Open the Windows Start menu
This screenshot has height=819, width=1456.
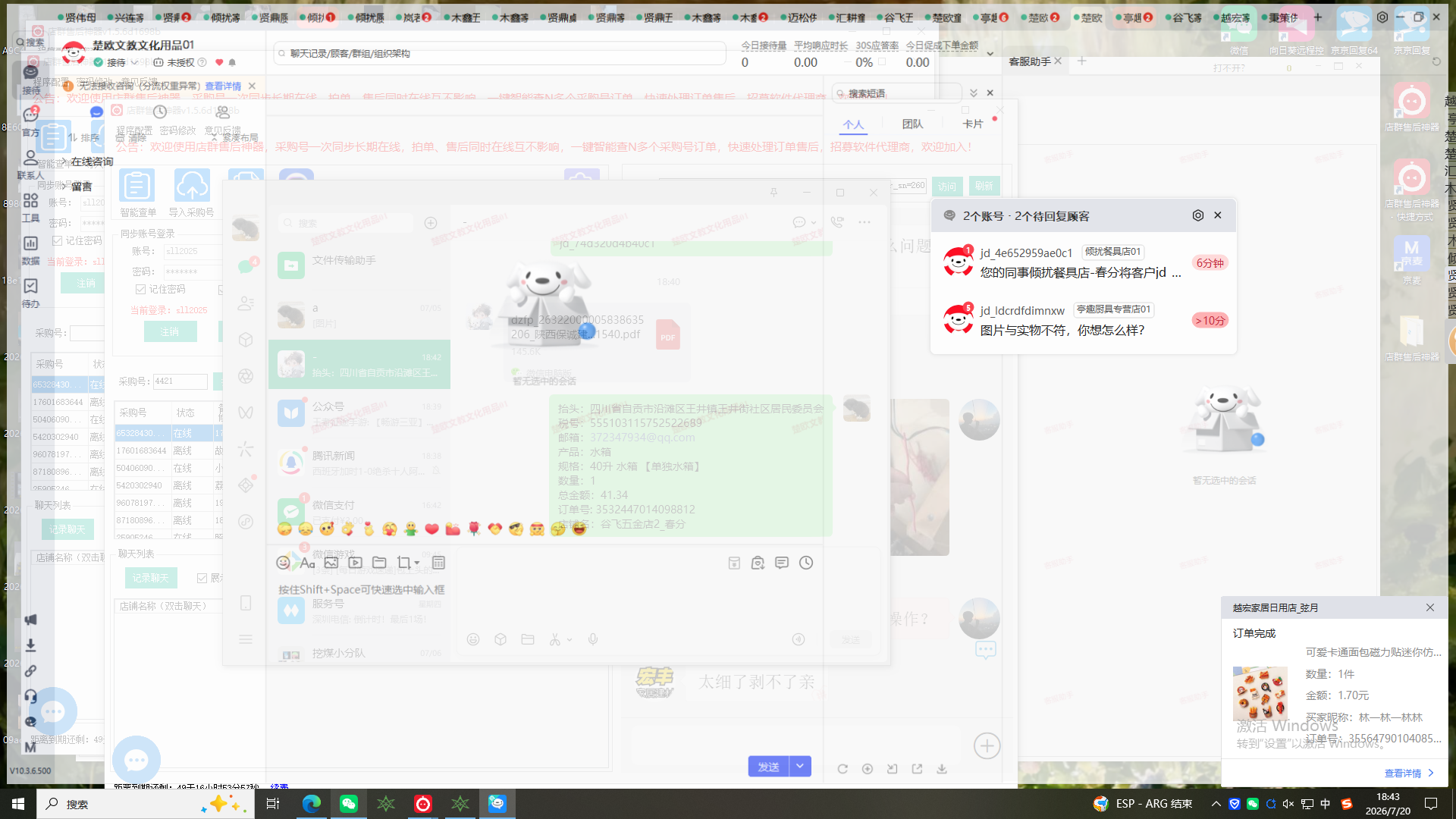click(18, 804)
